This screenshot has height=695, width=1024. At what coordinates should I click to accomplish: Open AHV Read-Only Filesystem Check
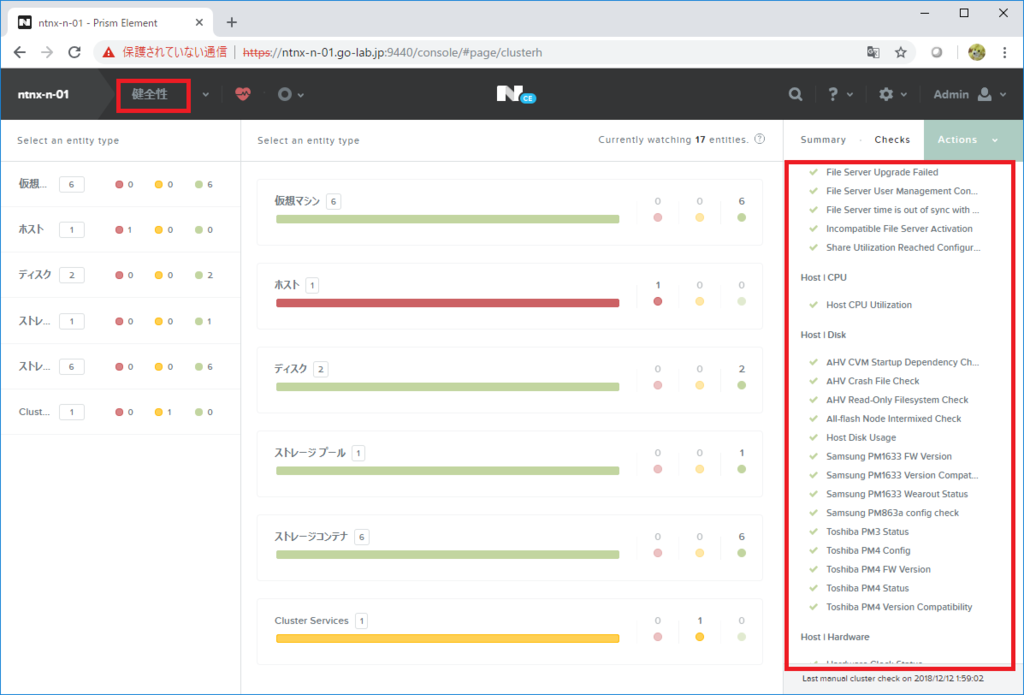click(897, 400)
